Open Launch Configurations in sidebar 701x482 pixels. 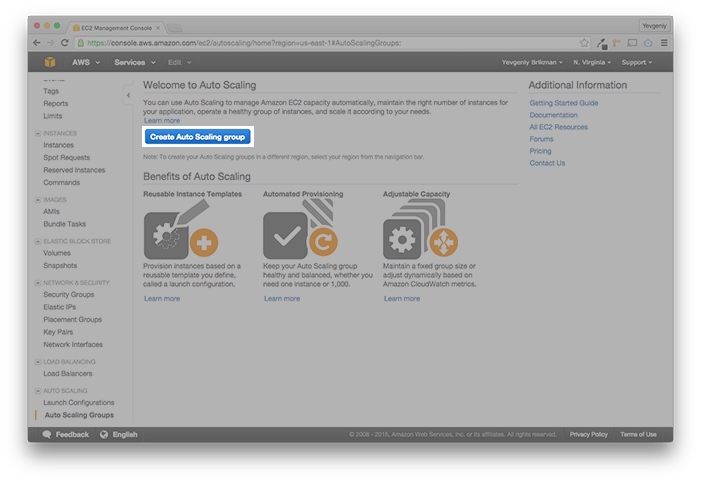pos(79,403)
